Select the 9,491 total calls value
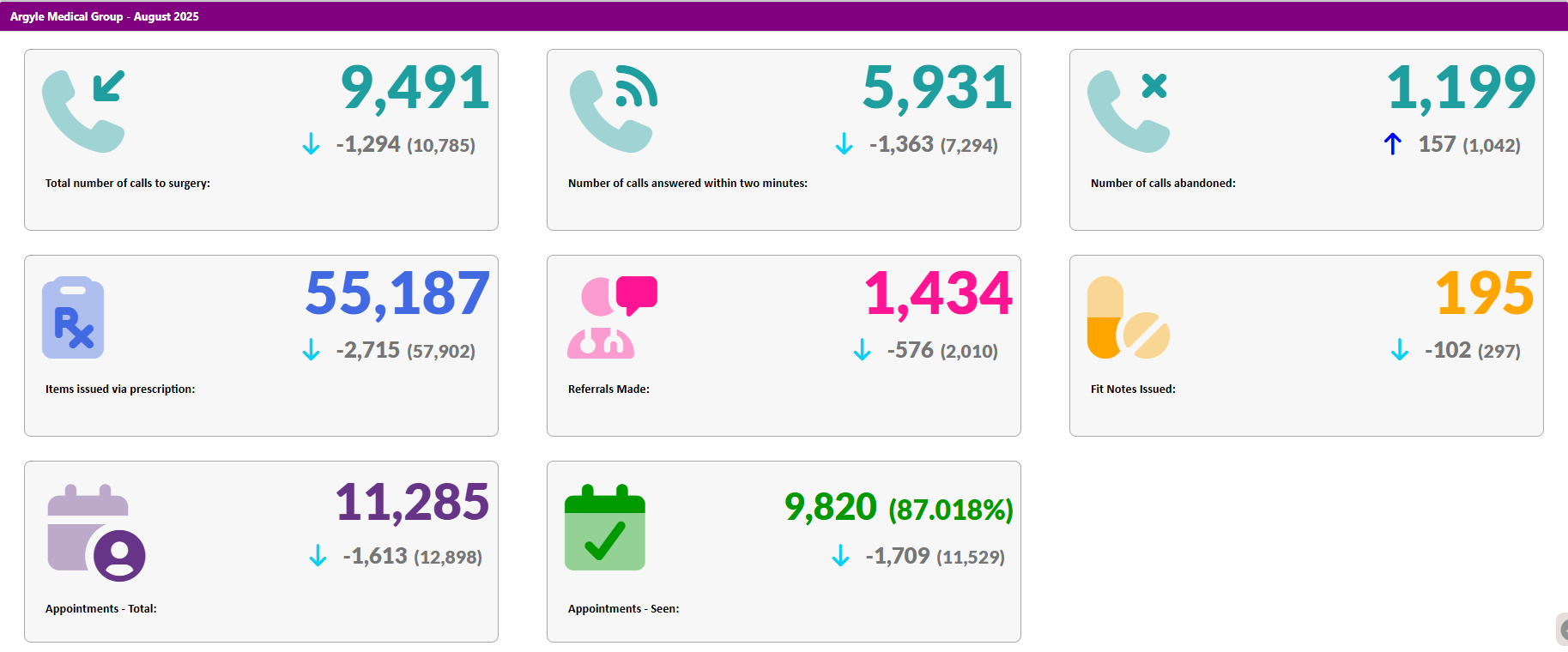1568x652 pixels. 415,88
